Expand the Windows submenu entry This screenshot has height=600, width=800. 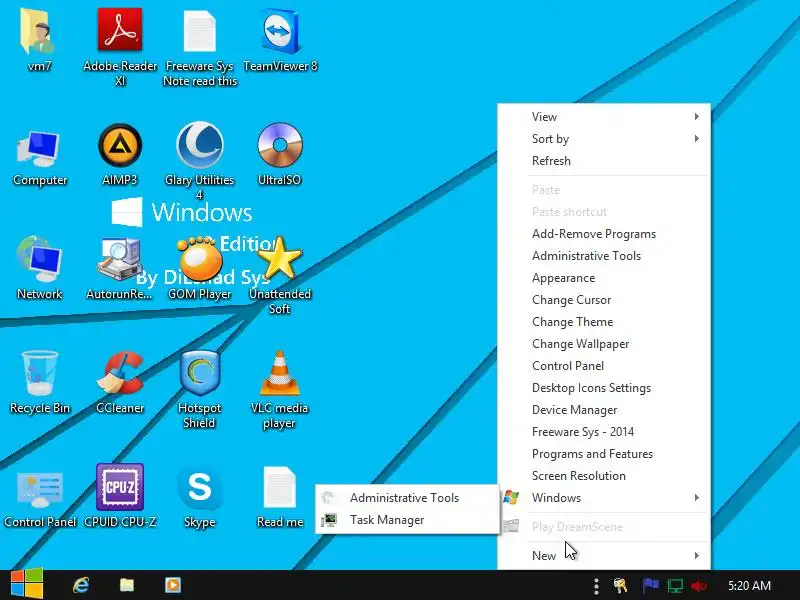[x=604, y=497]
